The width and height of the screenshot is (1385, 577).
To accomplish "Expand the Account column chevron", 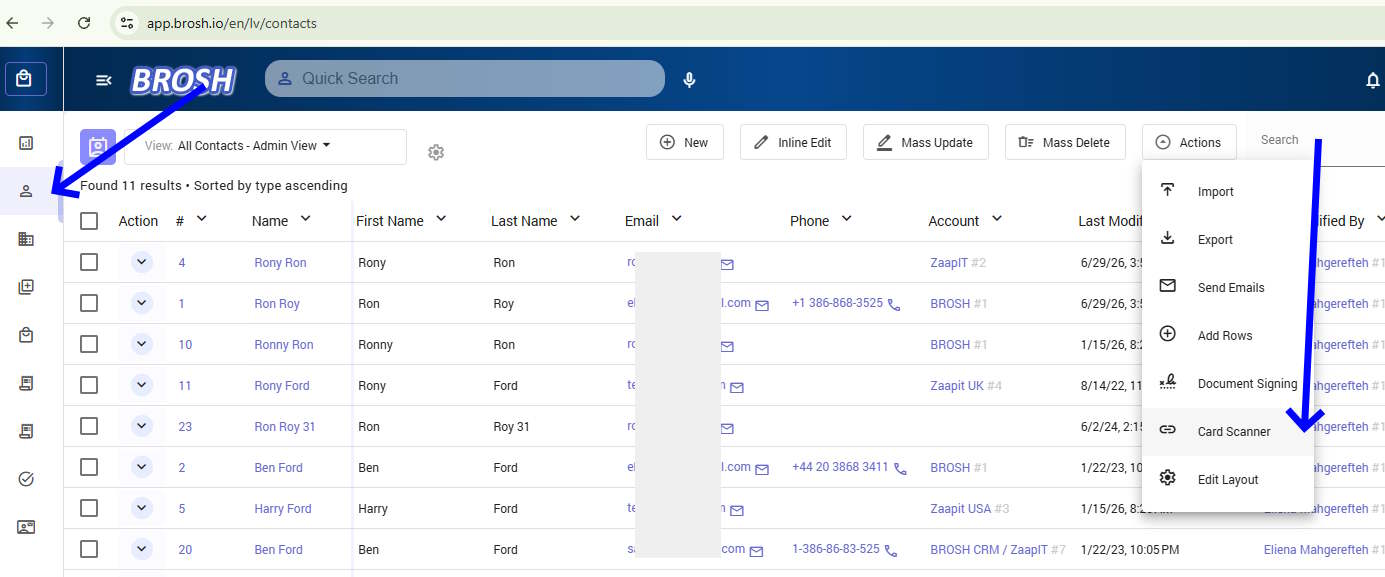I will coord(996,219).
